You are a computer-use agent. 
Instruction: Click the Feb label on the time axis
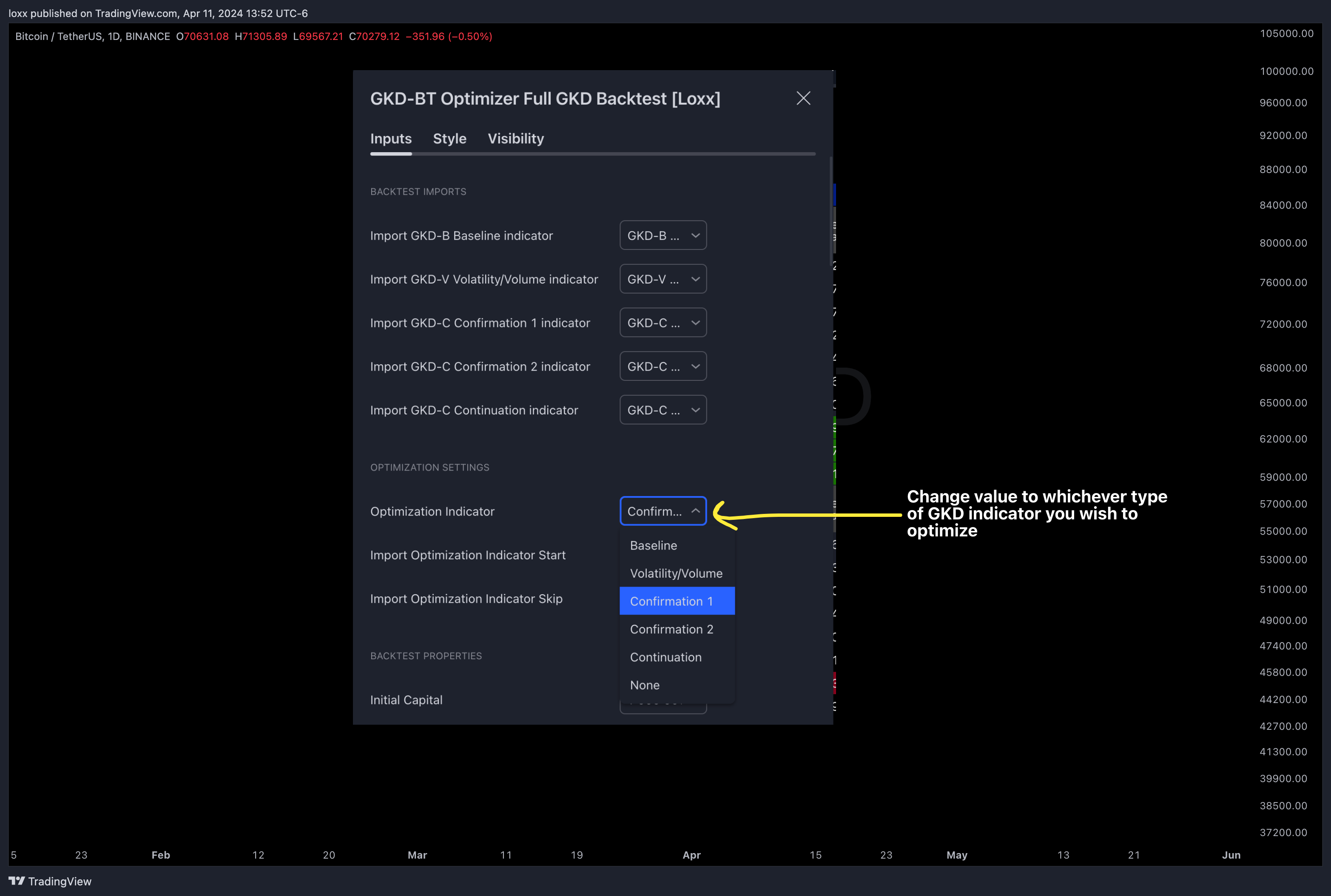click(161, 855)
